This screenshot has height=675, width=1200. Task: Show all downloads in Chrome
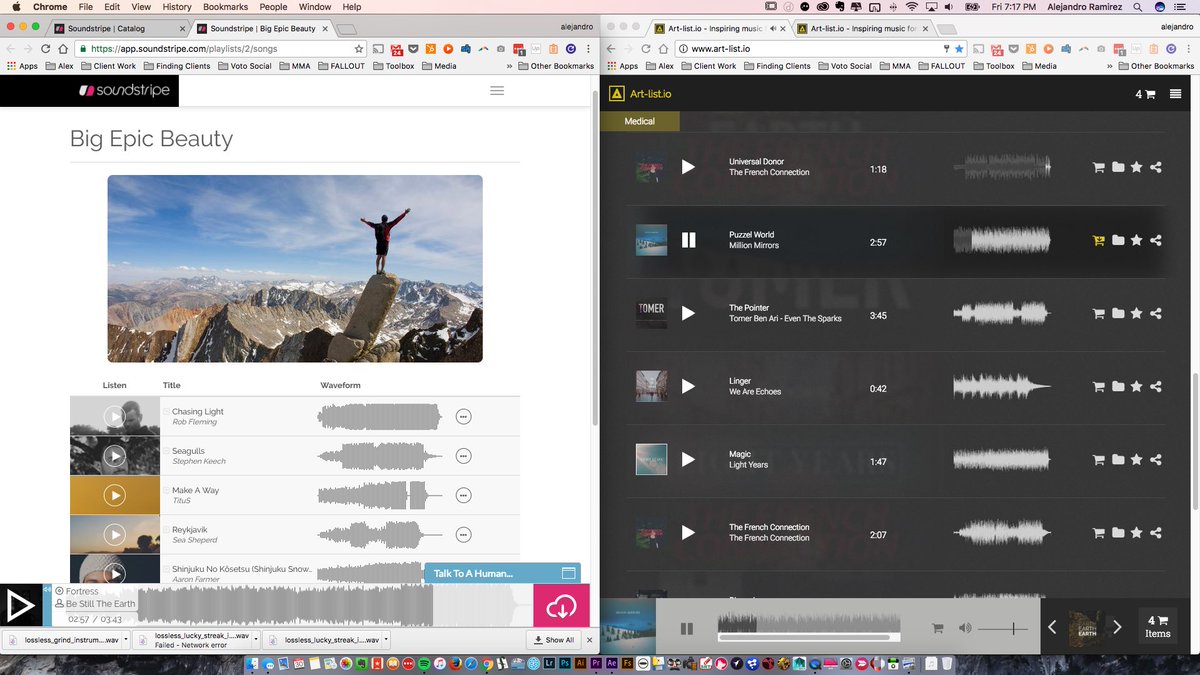[554, 640]
